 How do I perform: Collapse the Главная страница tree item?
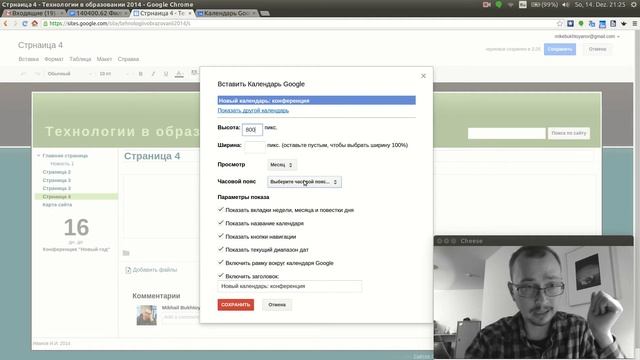point(39,156)
